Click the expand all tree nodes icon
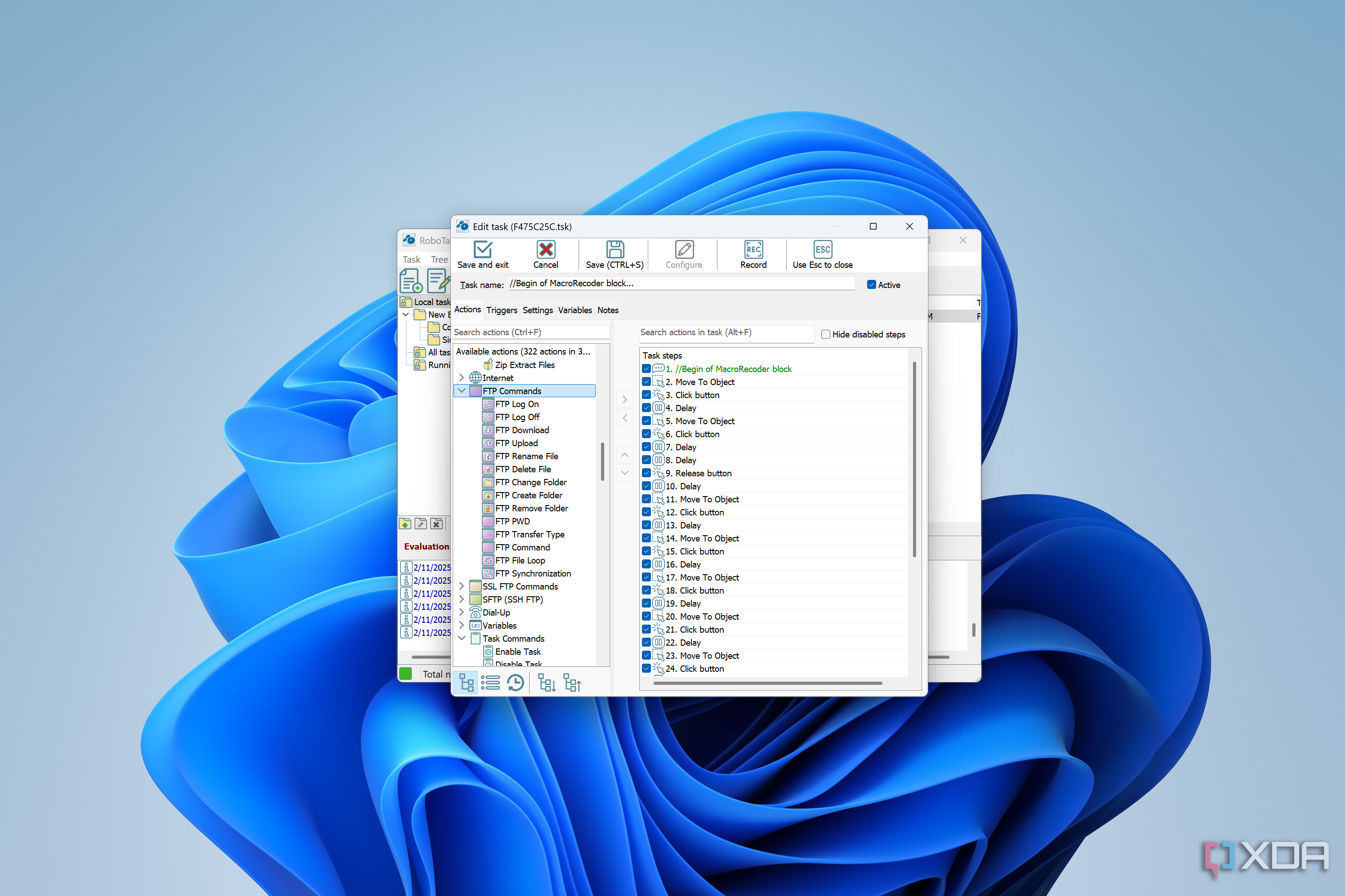1345x896 pixels. 547,682
